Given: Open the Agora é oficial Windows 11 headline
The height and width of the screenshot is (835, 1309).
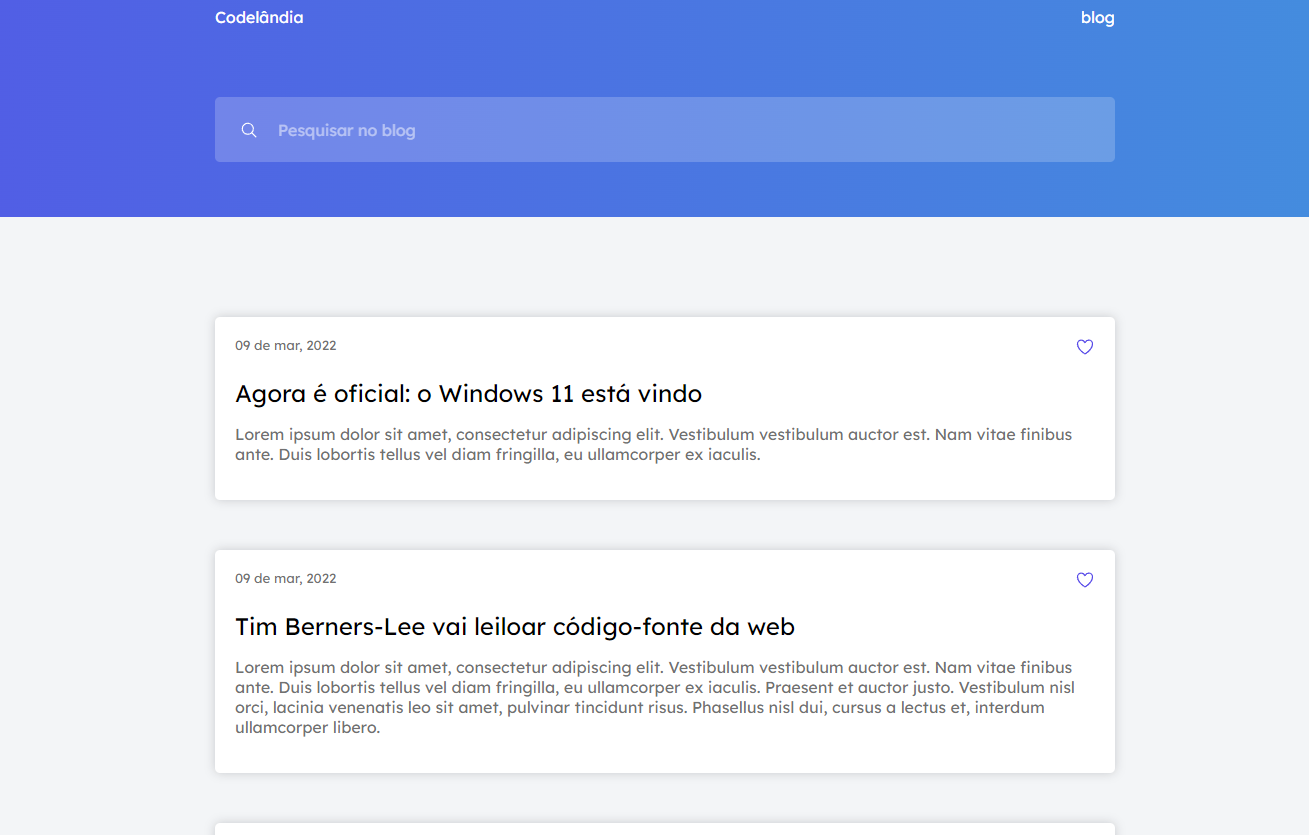Looking at the screenshot, I should [468, 394].
